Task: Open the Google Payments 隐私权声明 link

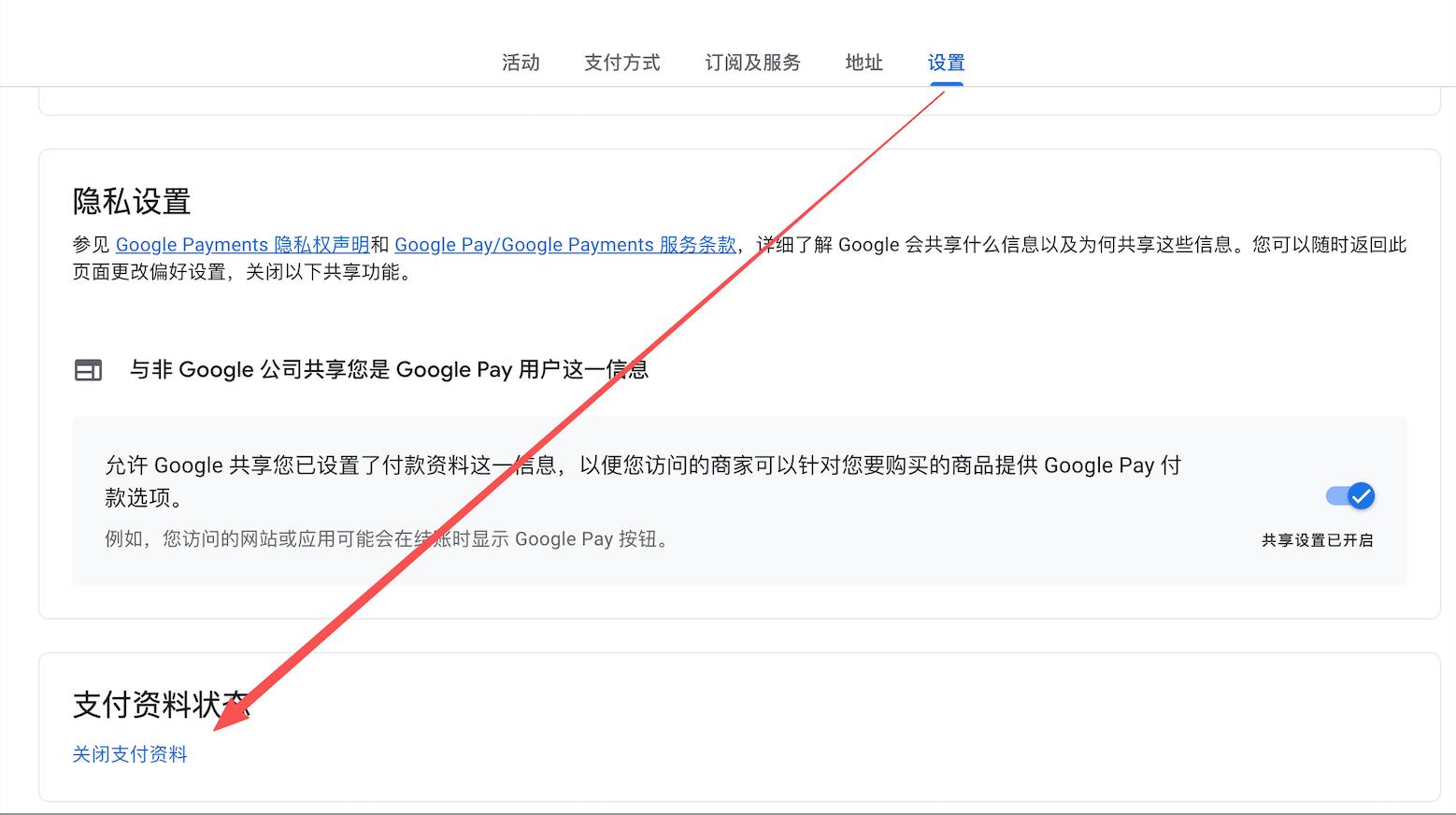Action: 242,245
